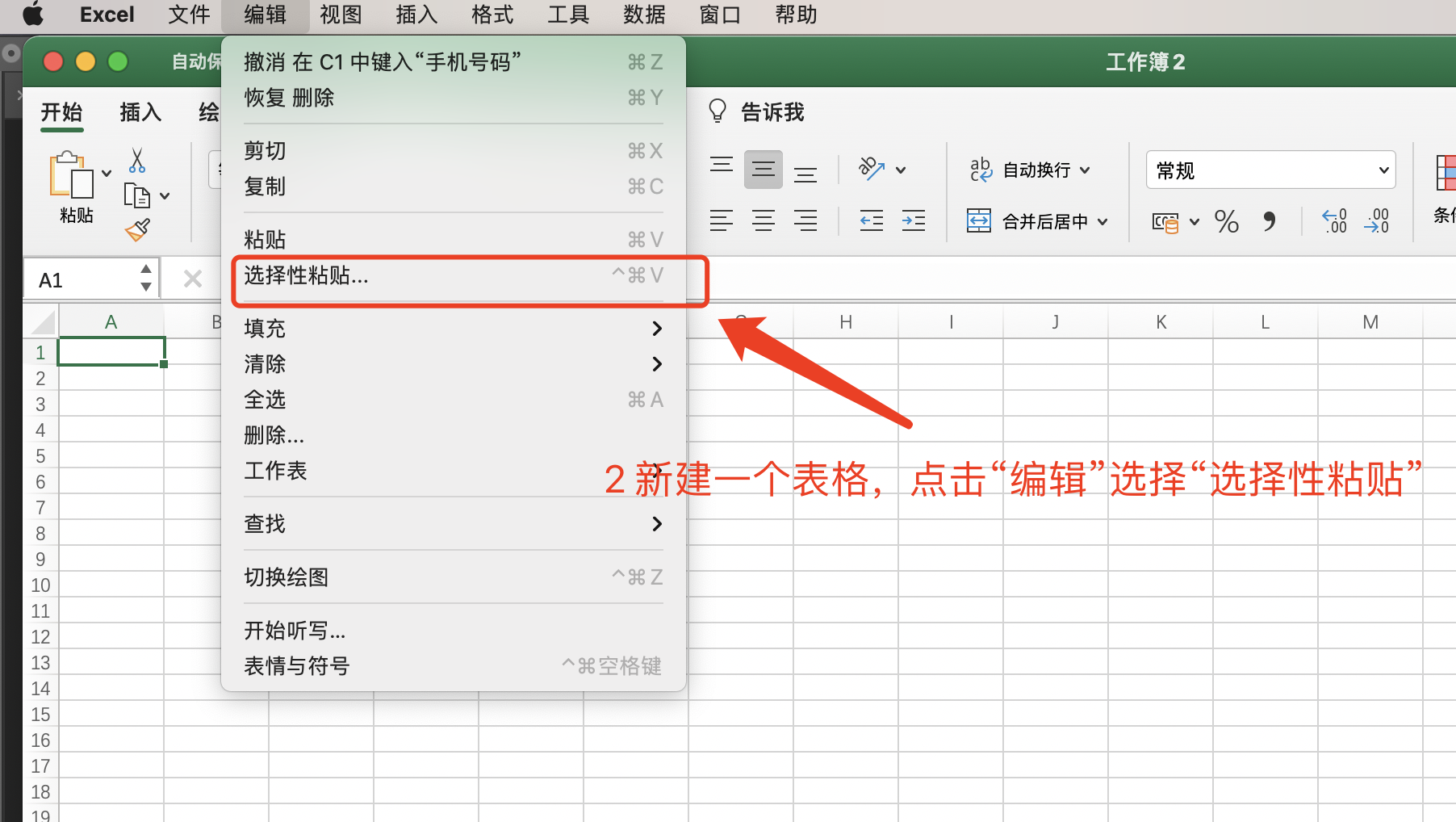The width and height of the screenshot is (1456, 822).
Task: Open 自动换行 dropdown arrow
Action: pyautogui.click(x=1085, y=170)
